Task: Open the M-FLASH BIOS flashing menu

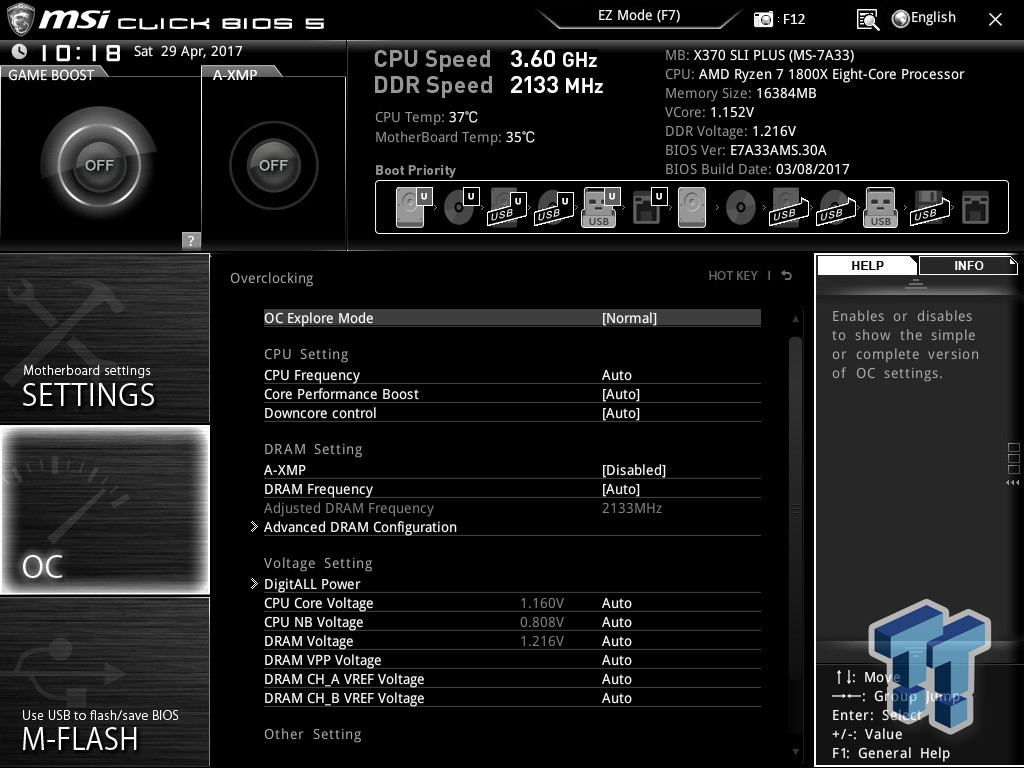Action: (104, 682)
